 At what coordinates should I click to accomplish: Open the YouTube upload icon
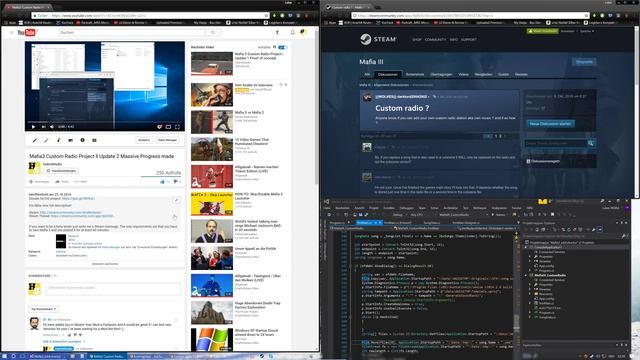[x=277, y=33]
